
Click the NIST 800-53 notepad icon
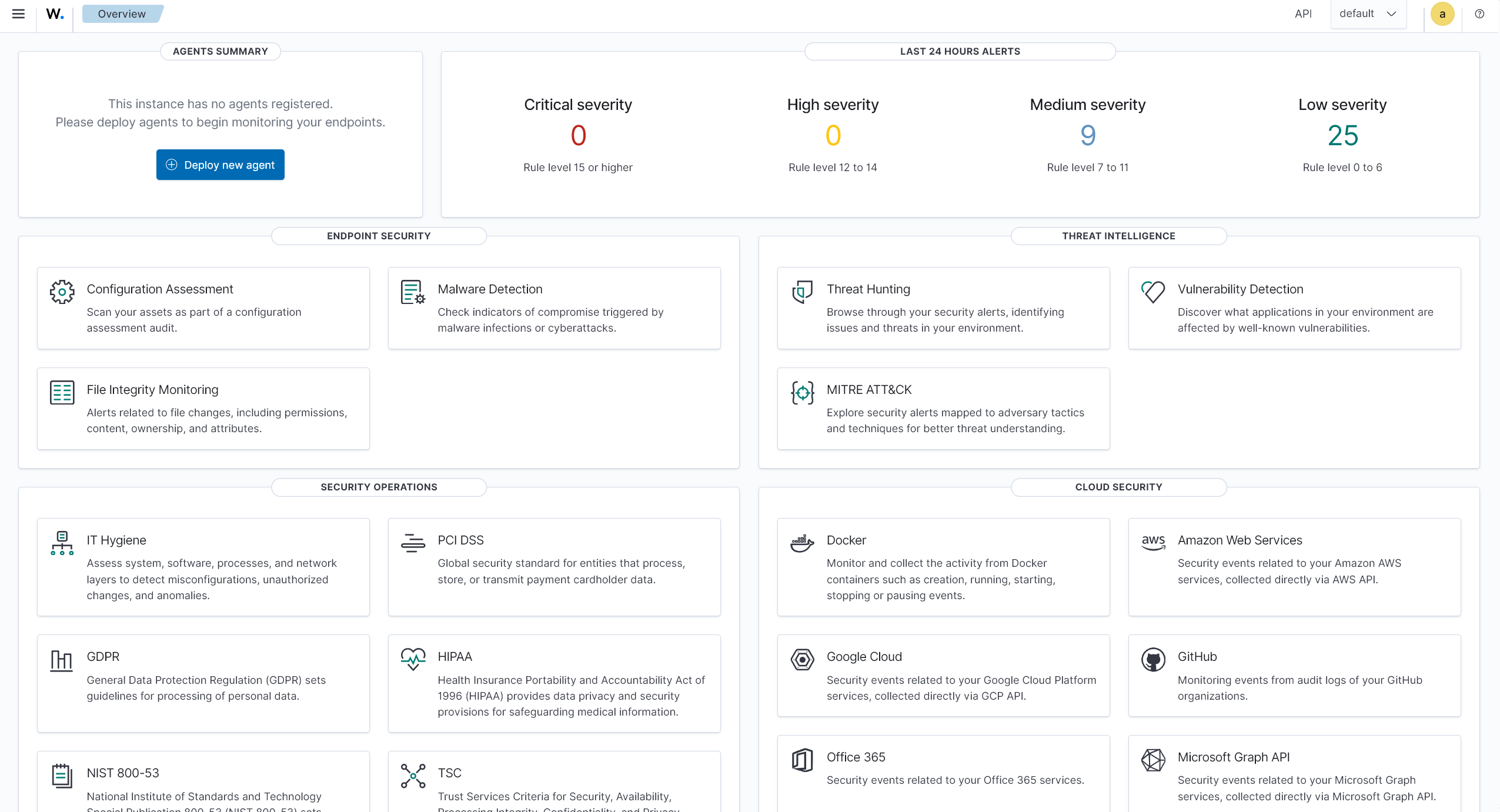[62, 776]
